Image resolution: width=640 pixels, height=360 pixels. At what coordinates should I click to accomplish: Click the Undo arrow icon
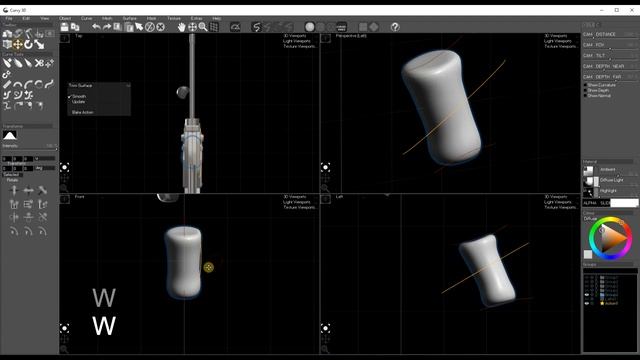click(96, 27)
